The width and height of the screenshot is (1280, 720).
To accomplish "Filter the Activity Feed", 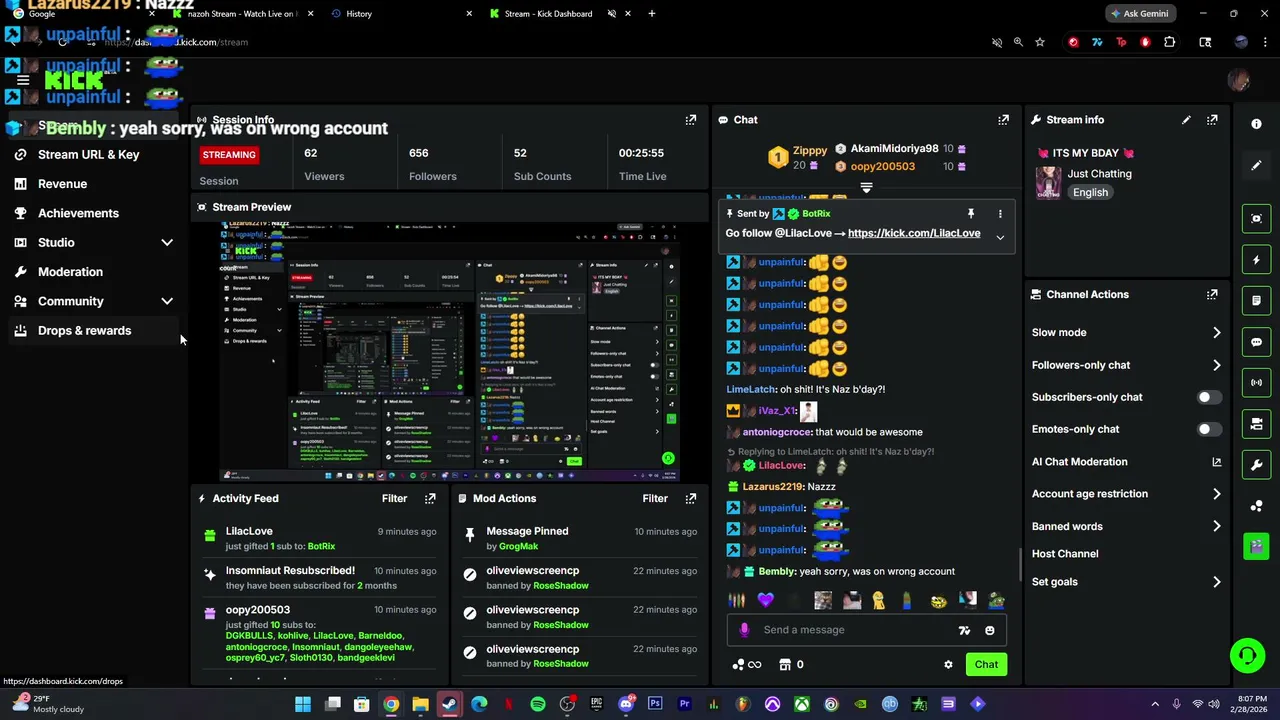I will [x=394, y=498].
